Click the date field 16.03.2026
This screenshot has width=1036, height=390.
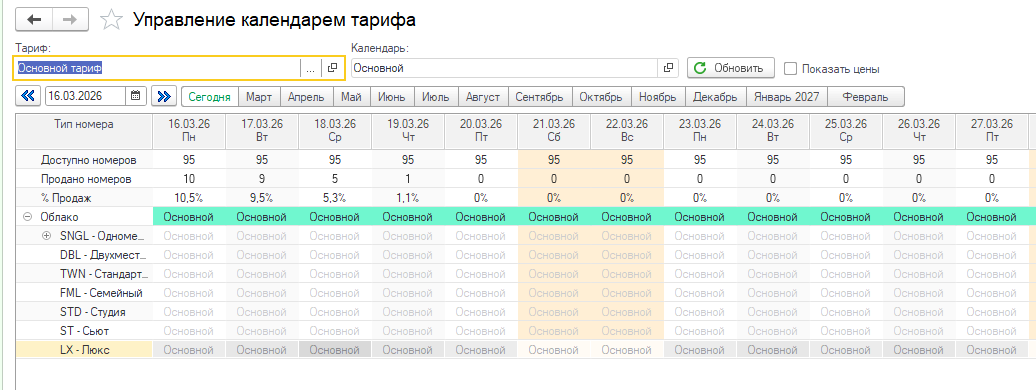[x=85, y=96]
